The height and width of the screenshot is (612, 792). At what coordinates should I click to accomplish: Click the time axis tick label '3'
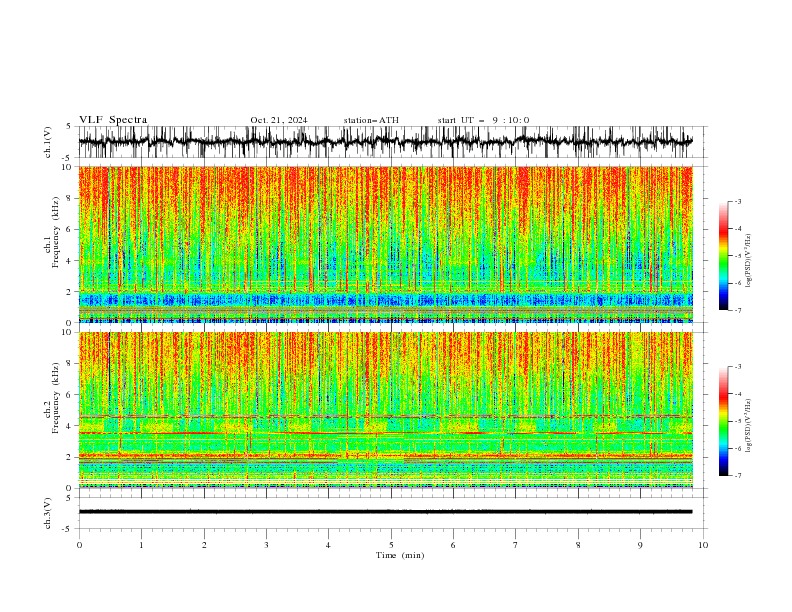[266, 545]
